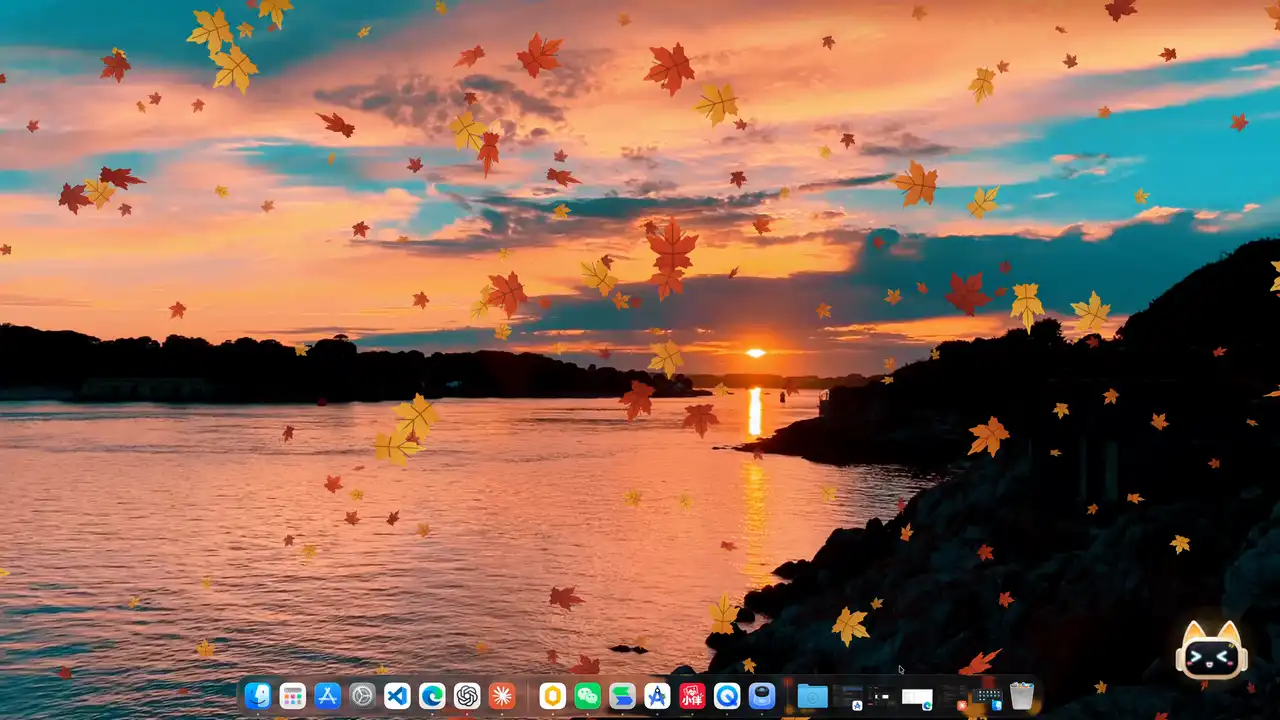Screen dimensions: 1280x720
Task: Launch the App Store from the dock
Action: coord(327,696)
